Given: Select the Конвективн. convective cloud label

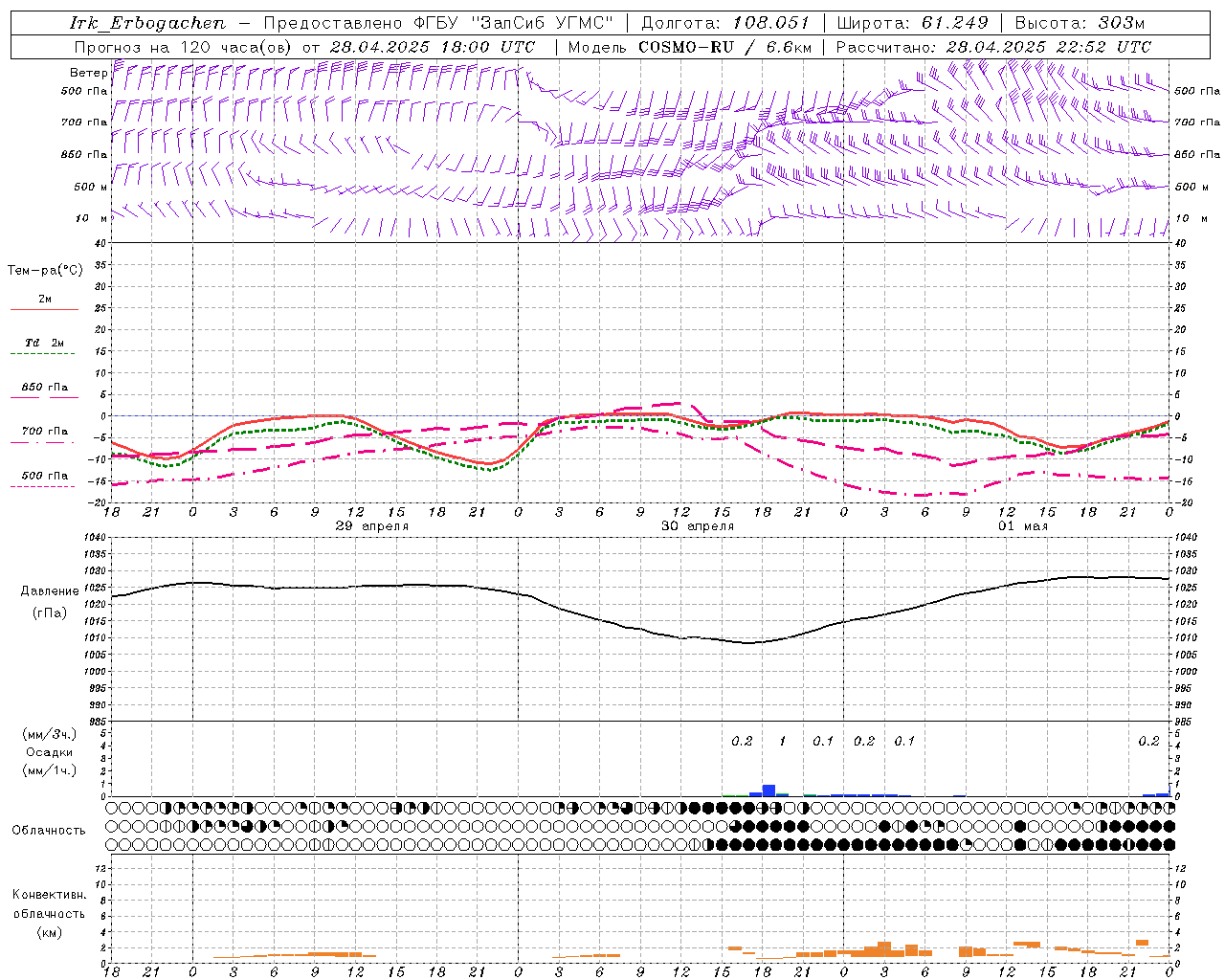Looking at the screenshot, I should [x=50, y=895].
